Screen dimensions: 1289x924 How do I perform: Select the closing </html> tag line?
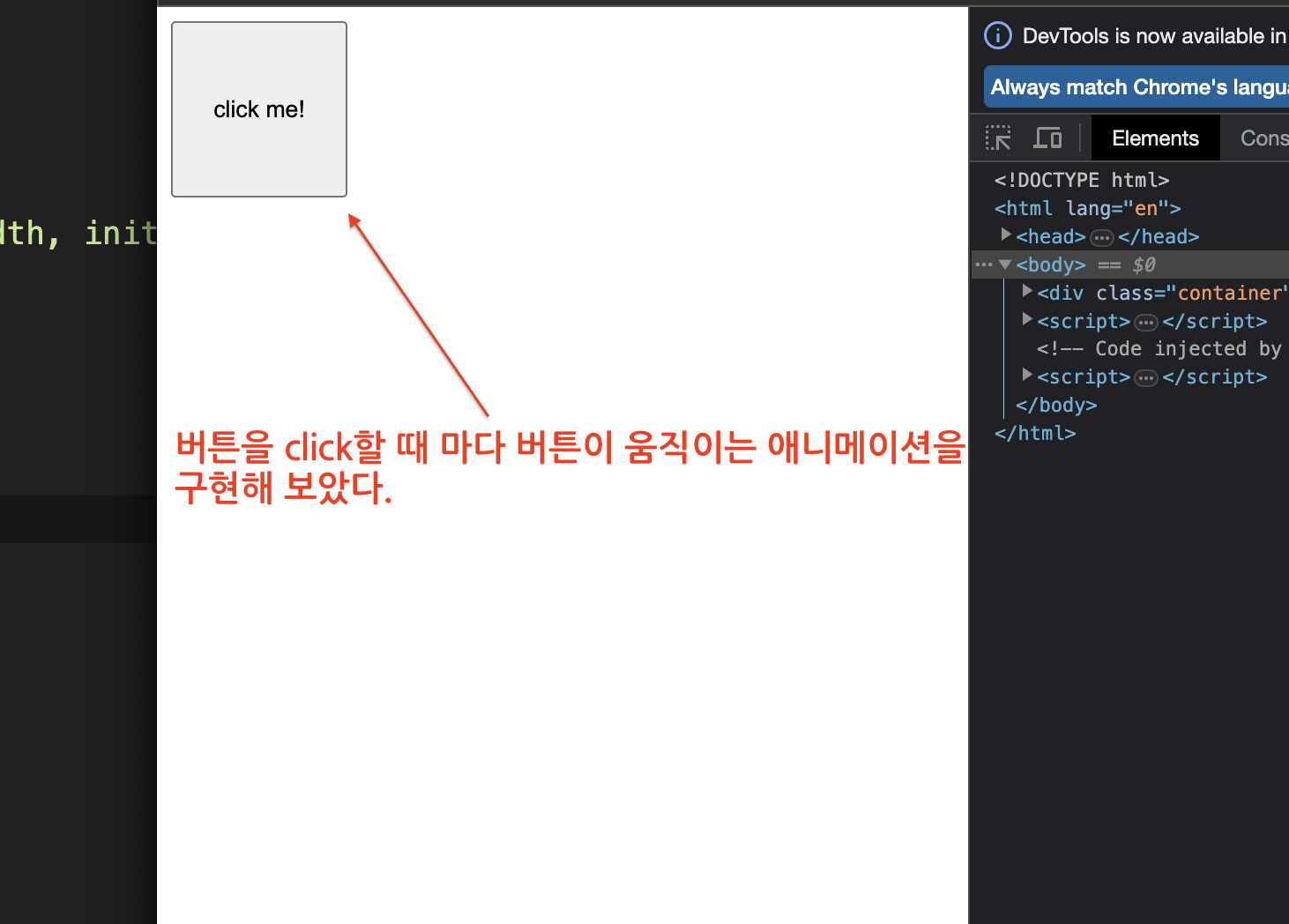click(1035, 433)
